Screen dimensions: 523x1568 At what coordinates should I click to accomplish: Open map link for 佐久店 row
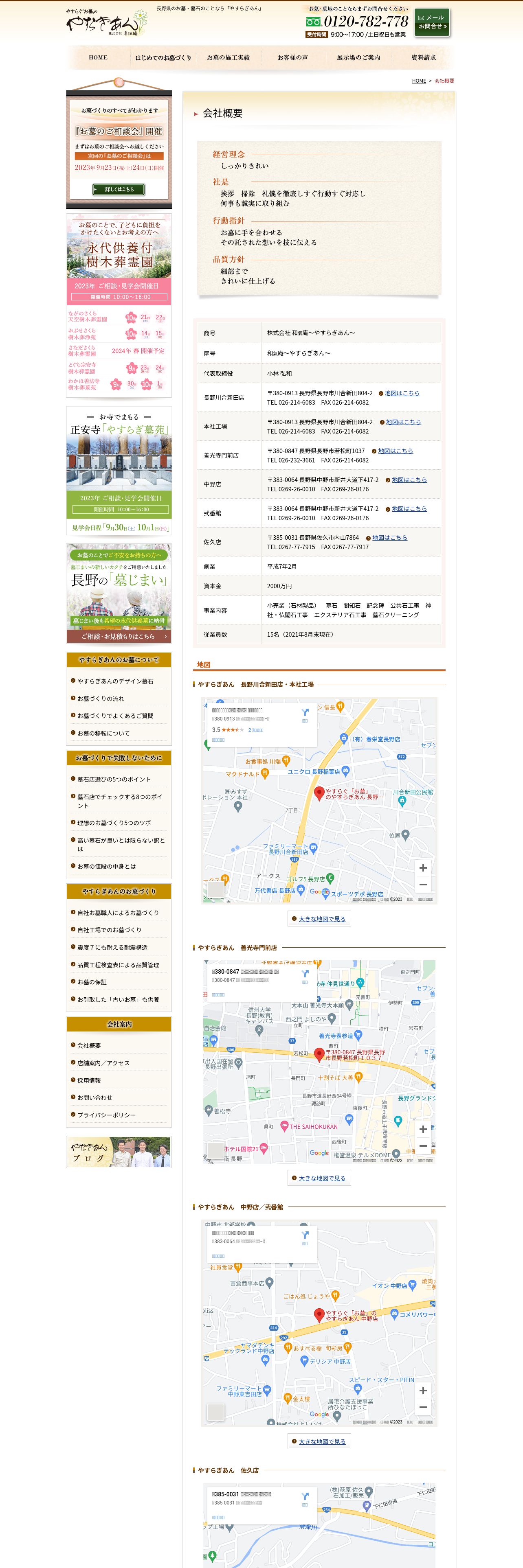390,537
